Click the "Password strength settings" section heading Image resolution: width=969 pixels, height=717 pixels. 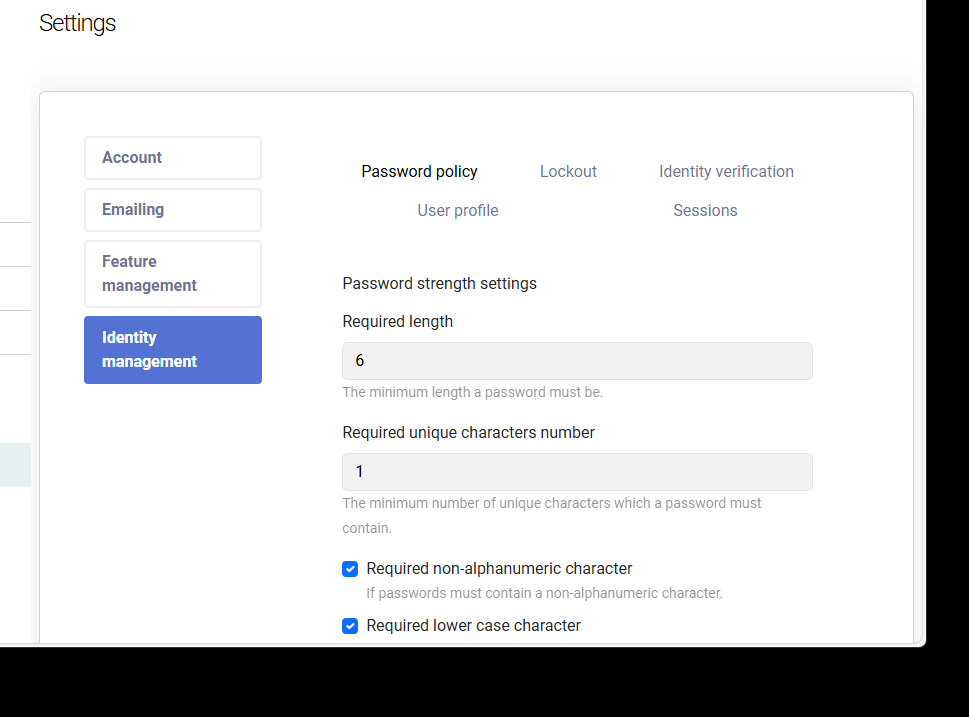pos(439,284)
